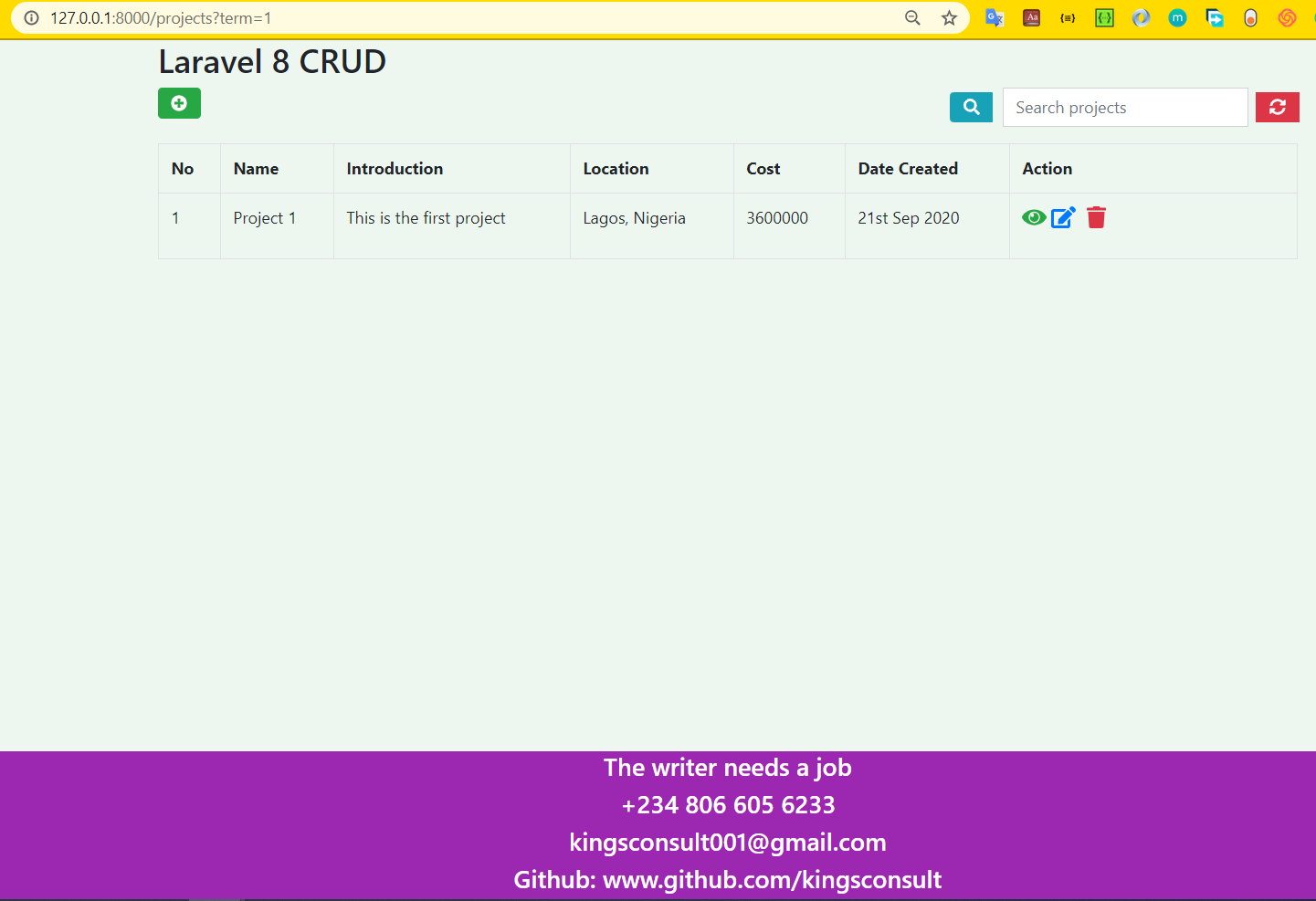Edit Project 1 with the pencil icon
The height and width of the screenshot is (901, 1316).
[x=1063, y=217]
